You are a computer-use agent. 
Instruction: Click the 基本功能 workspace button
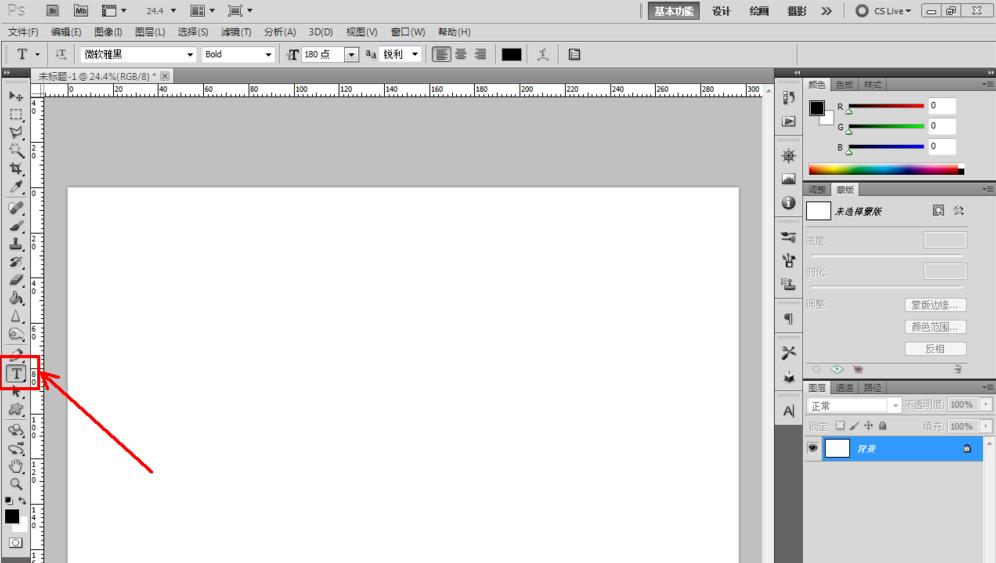tap(674, 11)
